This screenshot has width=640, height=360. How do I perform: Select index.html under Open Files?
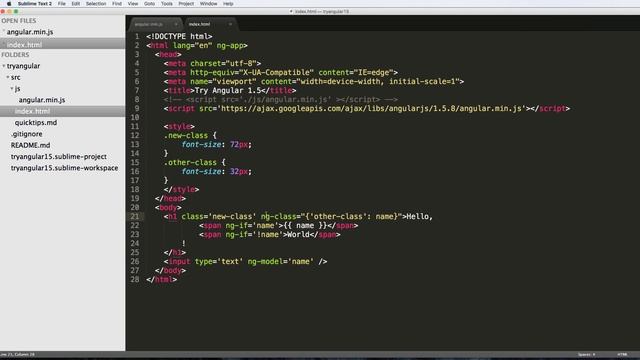[x=24, y=44]
